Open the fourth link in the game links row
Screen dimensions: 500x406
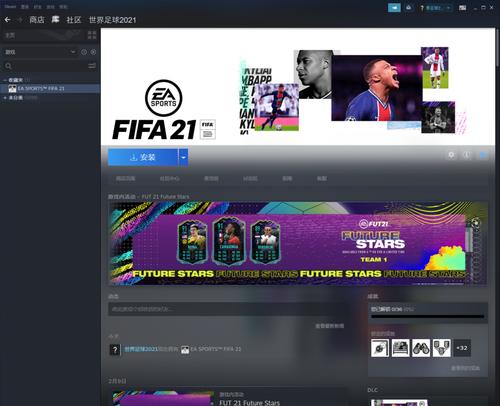[x=250, y=179]
